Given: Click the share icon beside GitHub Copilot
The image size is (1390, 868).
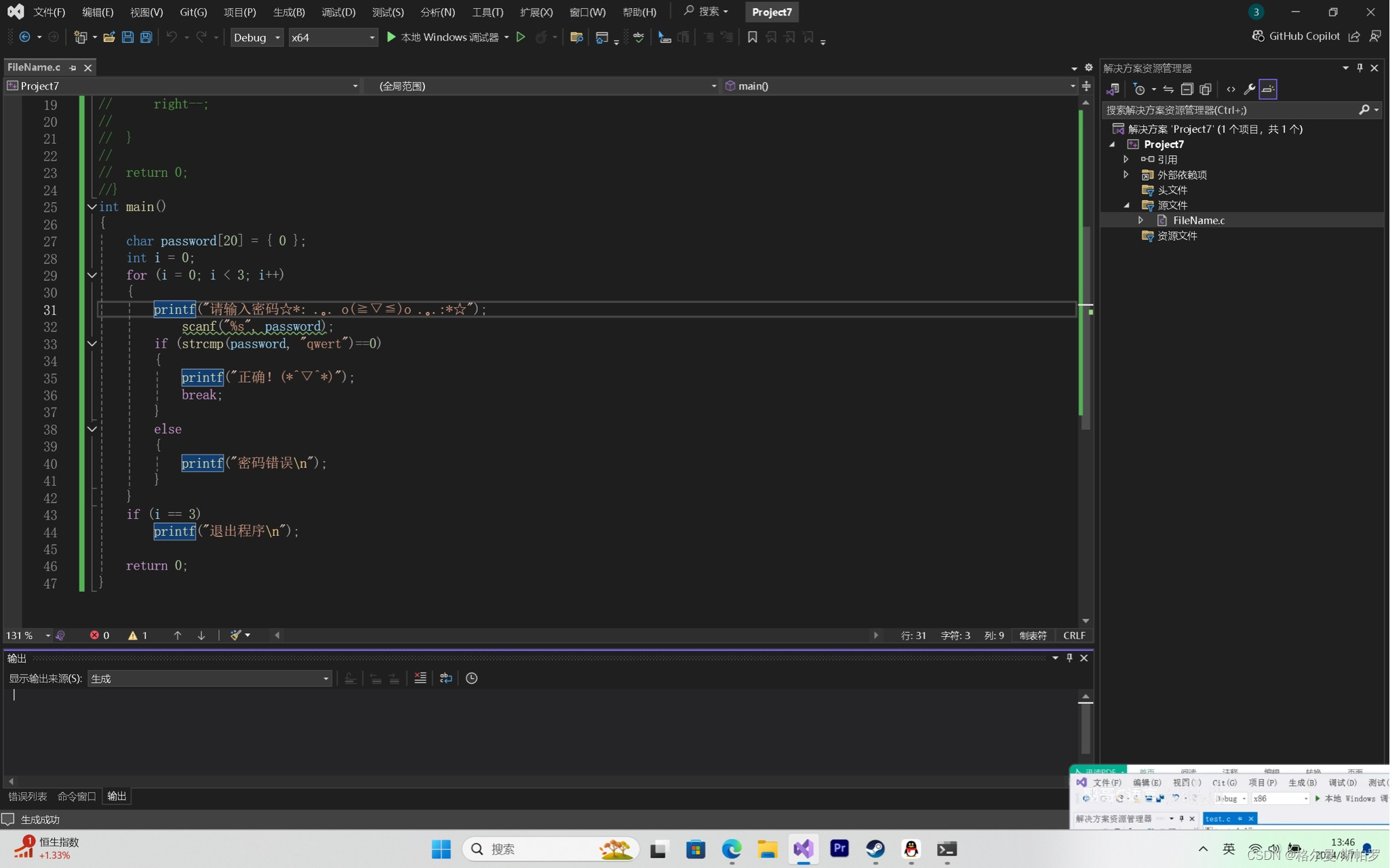Looking at the screenshot, I should pyautogui.click(x=1354, y=37).
